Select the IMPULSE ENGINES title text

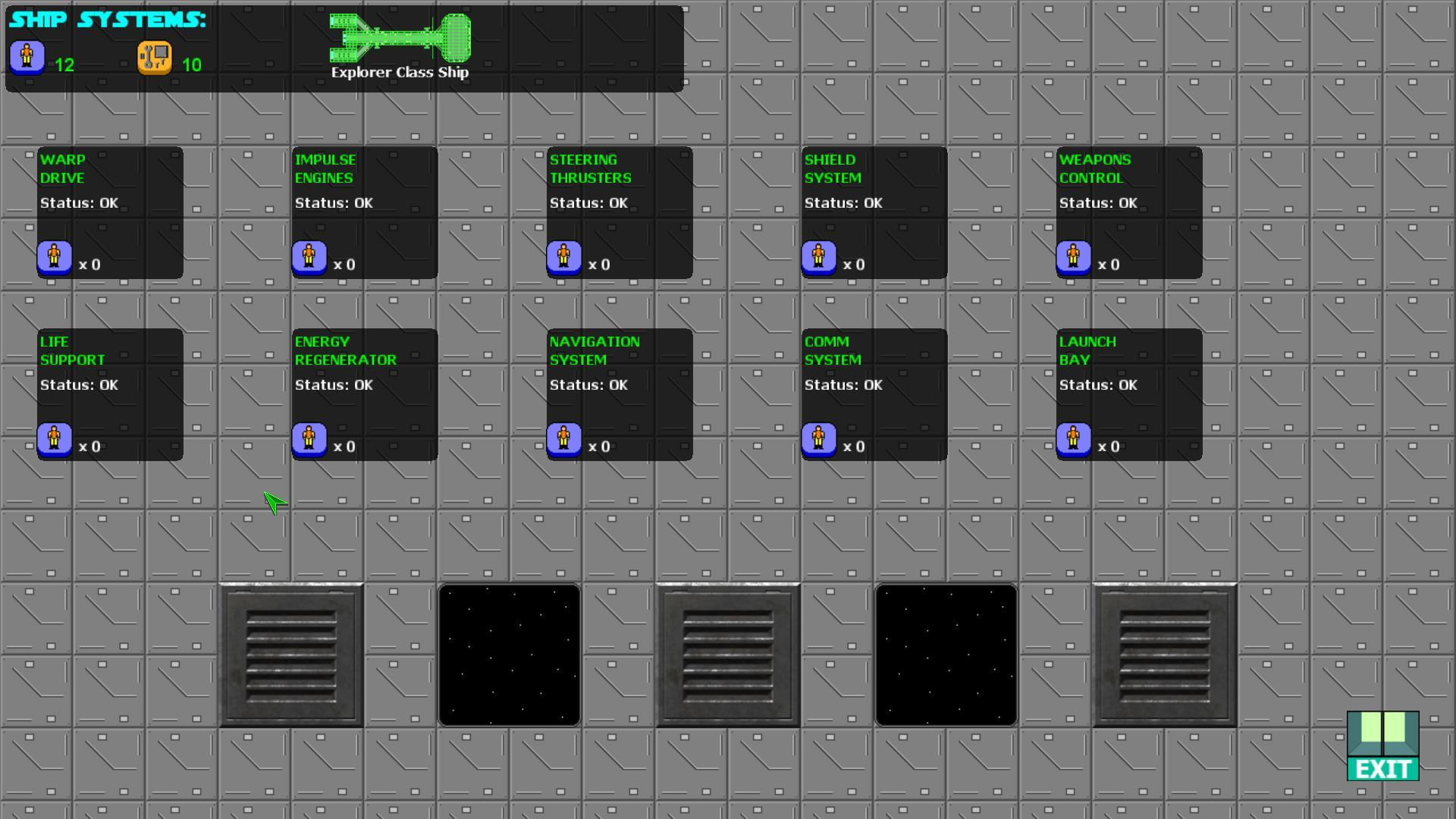click(325, 168)
